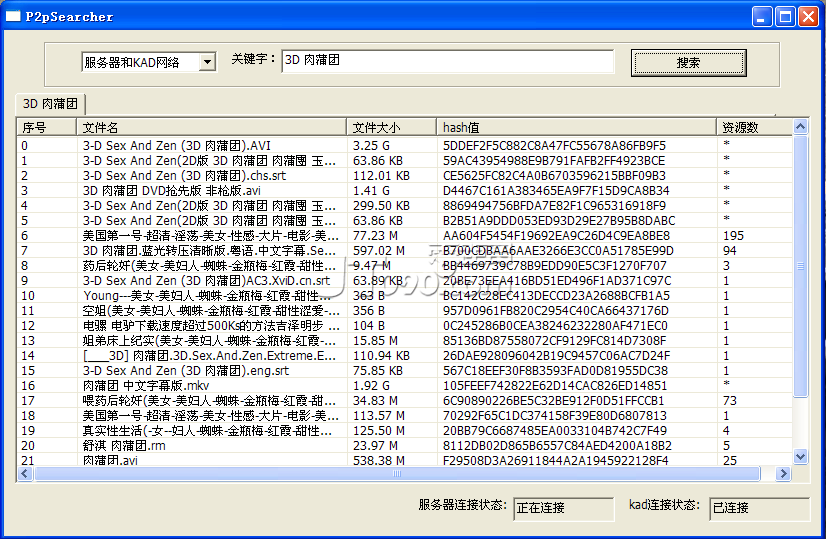Screen dimensions: 826x539
Task: Sort results by the 序号 column header
Action: coord(47,127)
